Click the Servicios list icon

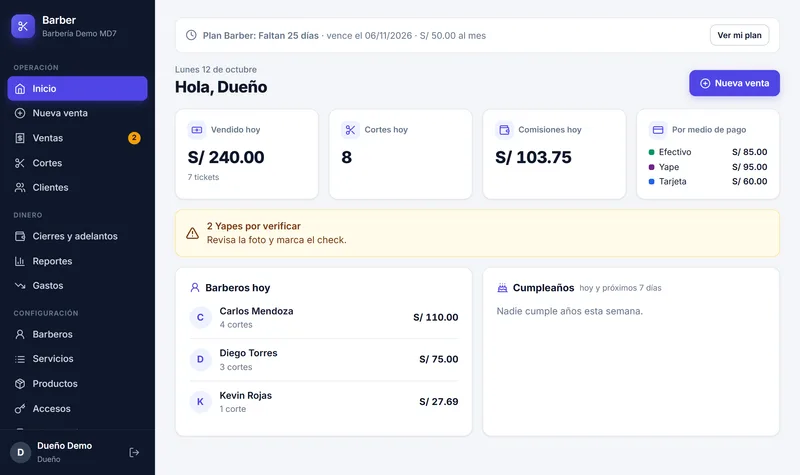pos(20,359)
